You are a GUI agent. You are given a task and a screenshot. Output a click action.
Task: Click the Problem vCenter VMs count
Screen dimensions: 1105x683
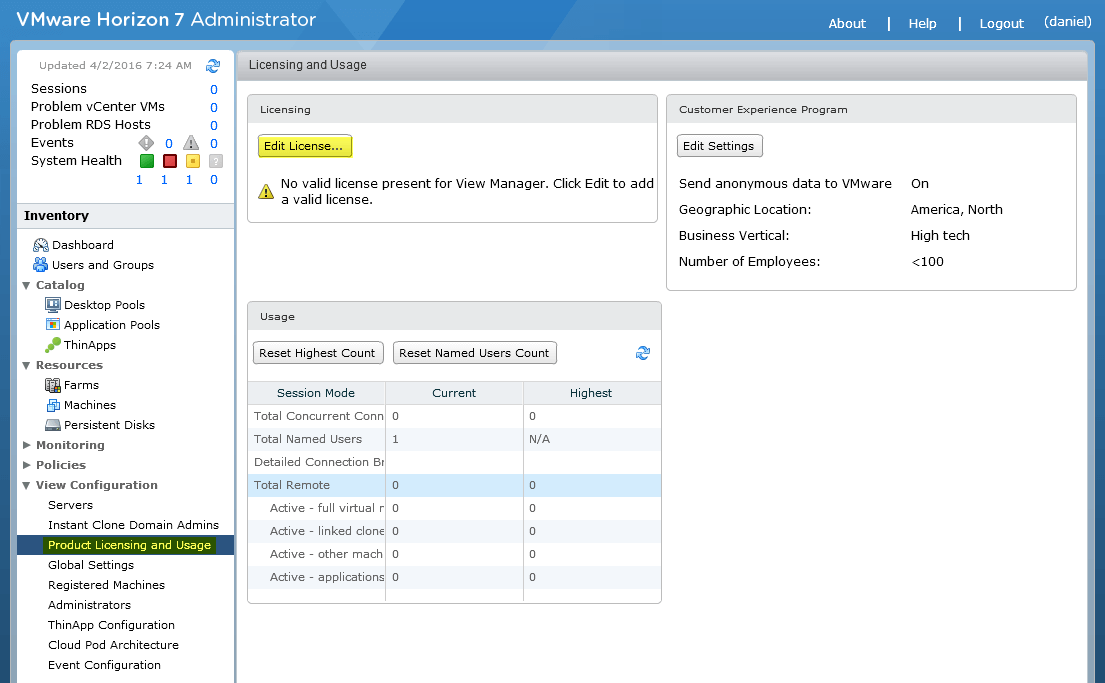tap(214, 107)
